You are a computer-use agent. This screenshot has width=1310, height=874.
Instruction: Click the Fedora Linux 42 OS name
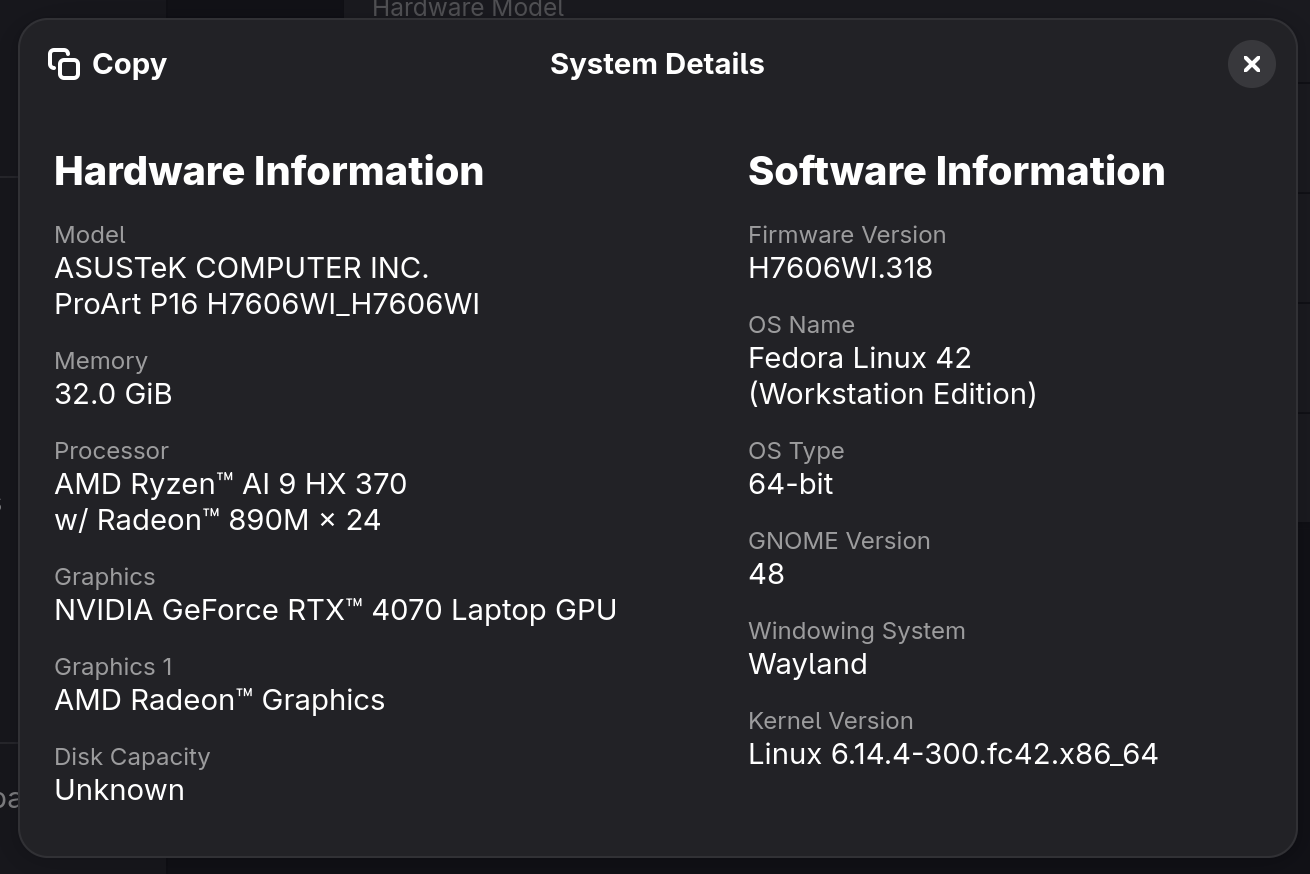point(859,358)
